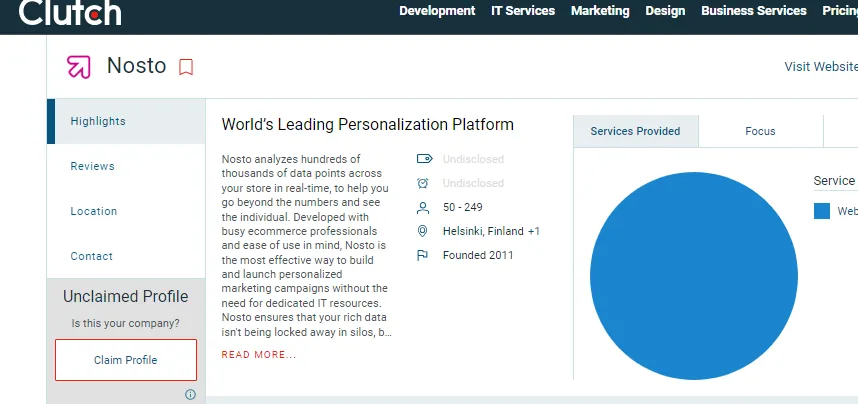This screenshot has width=858, height=404.
Task: Click the price tag icon beside Undisclosed
Action: (424, 159)
